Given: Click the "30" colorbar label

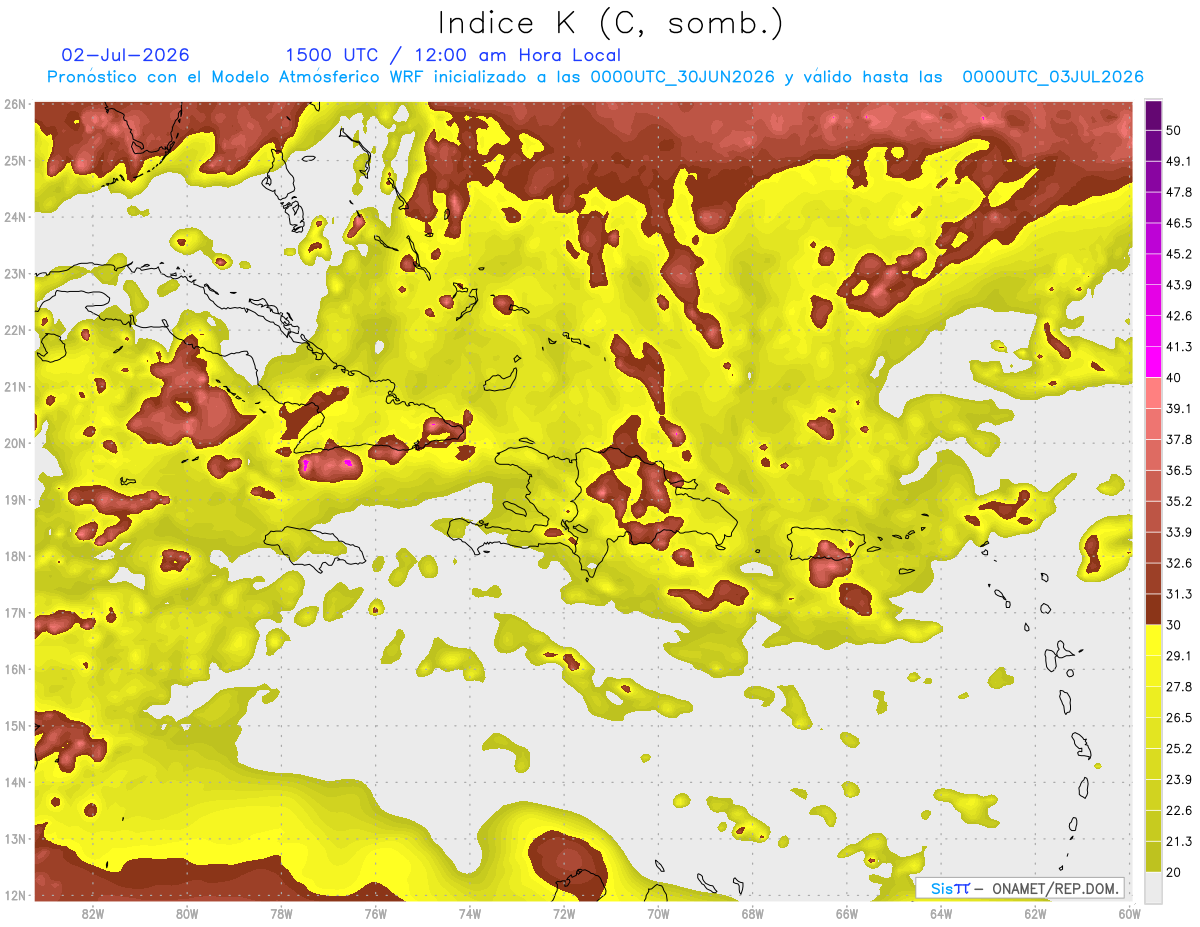Looking at the screenshot, I should (x=1174, y=625).
